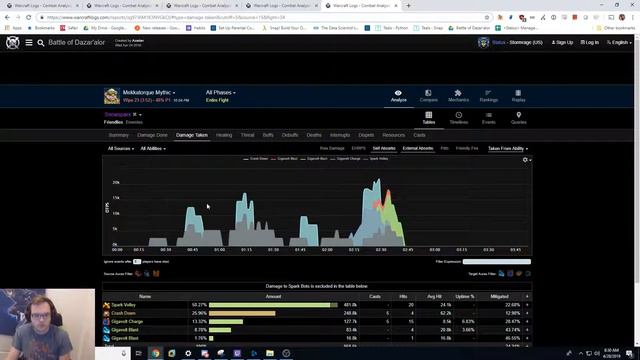
Task: Click the guild crest icon in header
Action: pyautogui.click(x=483, y=42)
